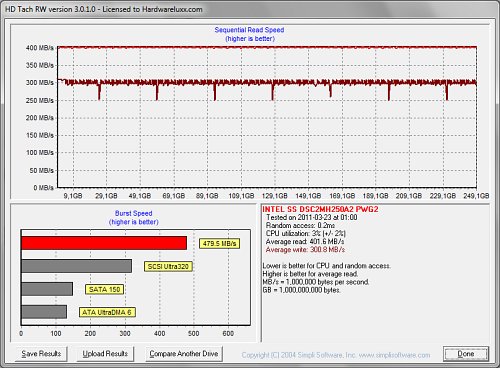
Task: Click the 400 MB/s axis label
Action: (x=40, y=48)
